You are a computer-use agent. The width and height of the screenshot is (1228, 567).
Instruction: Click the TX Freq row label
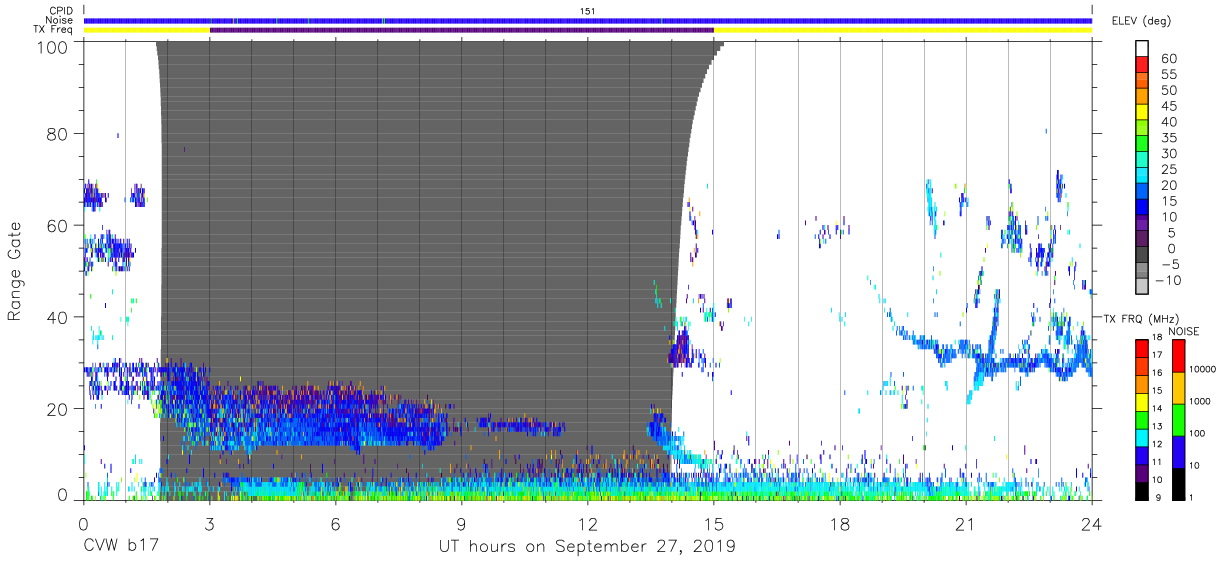[53, 30]
